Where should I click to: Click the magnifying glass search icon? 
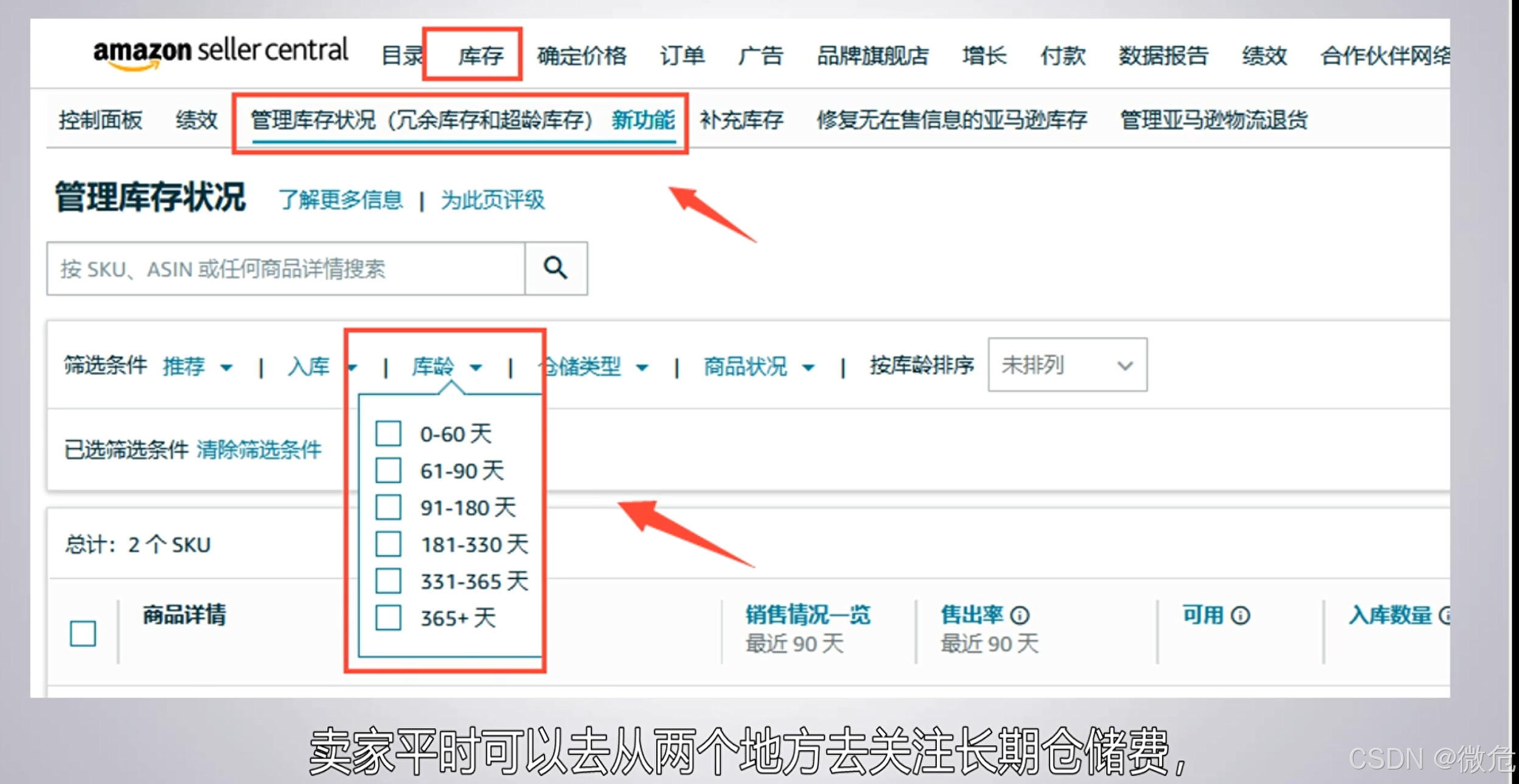pos(555,268)
